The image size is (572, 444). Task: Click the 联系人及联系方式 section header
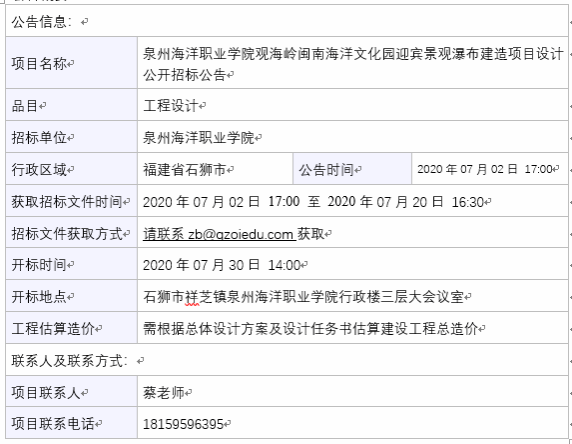[70, 361]
